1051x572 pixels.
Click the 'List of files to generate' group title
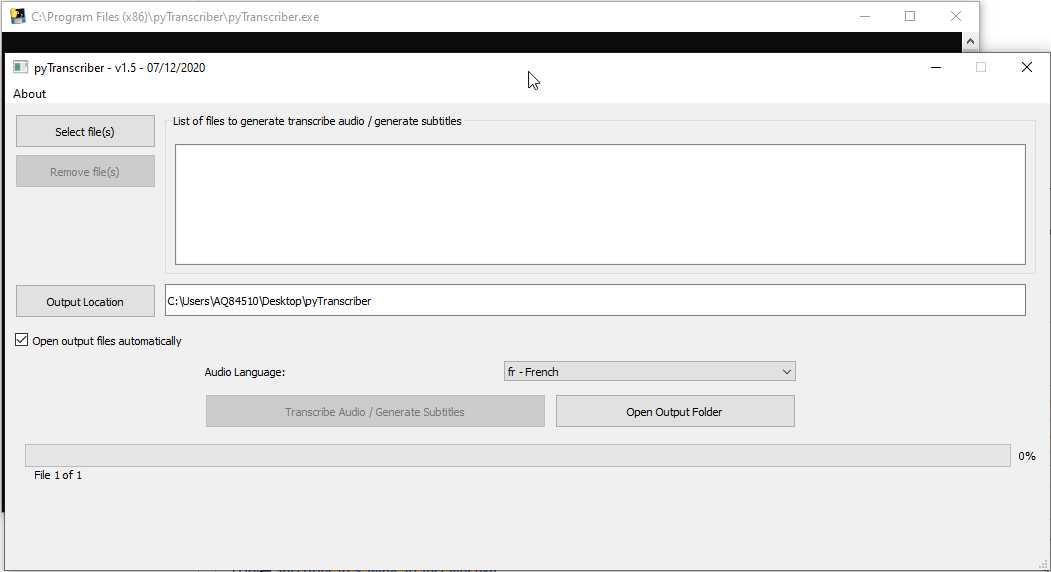click(x=317, y=121)
